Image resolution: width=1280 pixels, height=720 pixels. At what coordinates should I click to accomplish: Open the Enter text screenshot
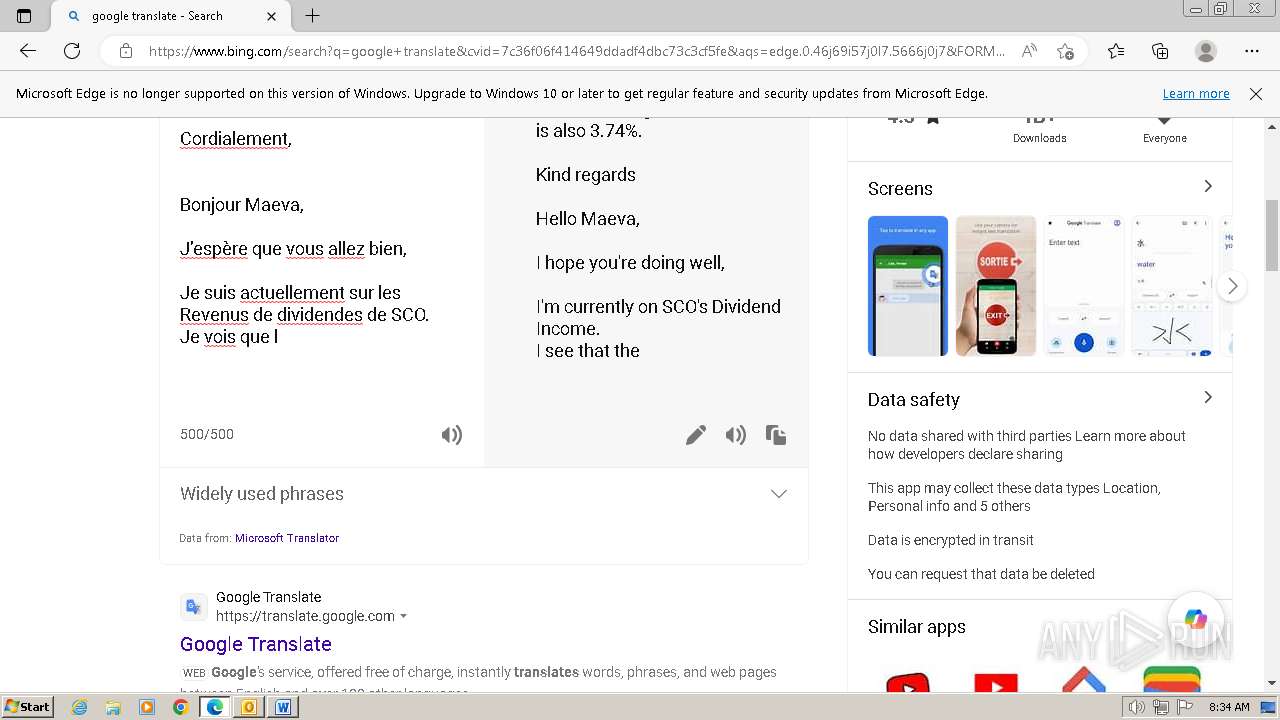point(1084,286)
